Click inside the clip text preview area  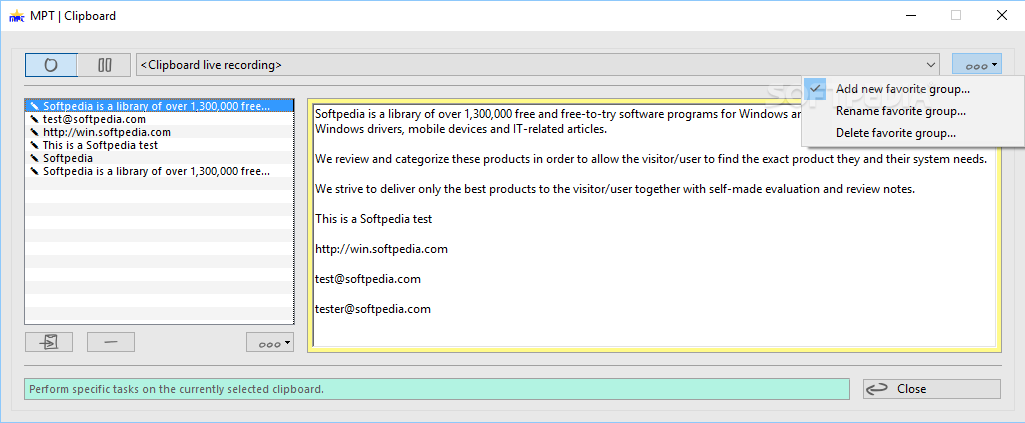654,224
